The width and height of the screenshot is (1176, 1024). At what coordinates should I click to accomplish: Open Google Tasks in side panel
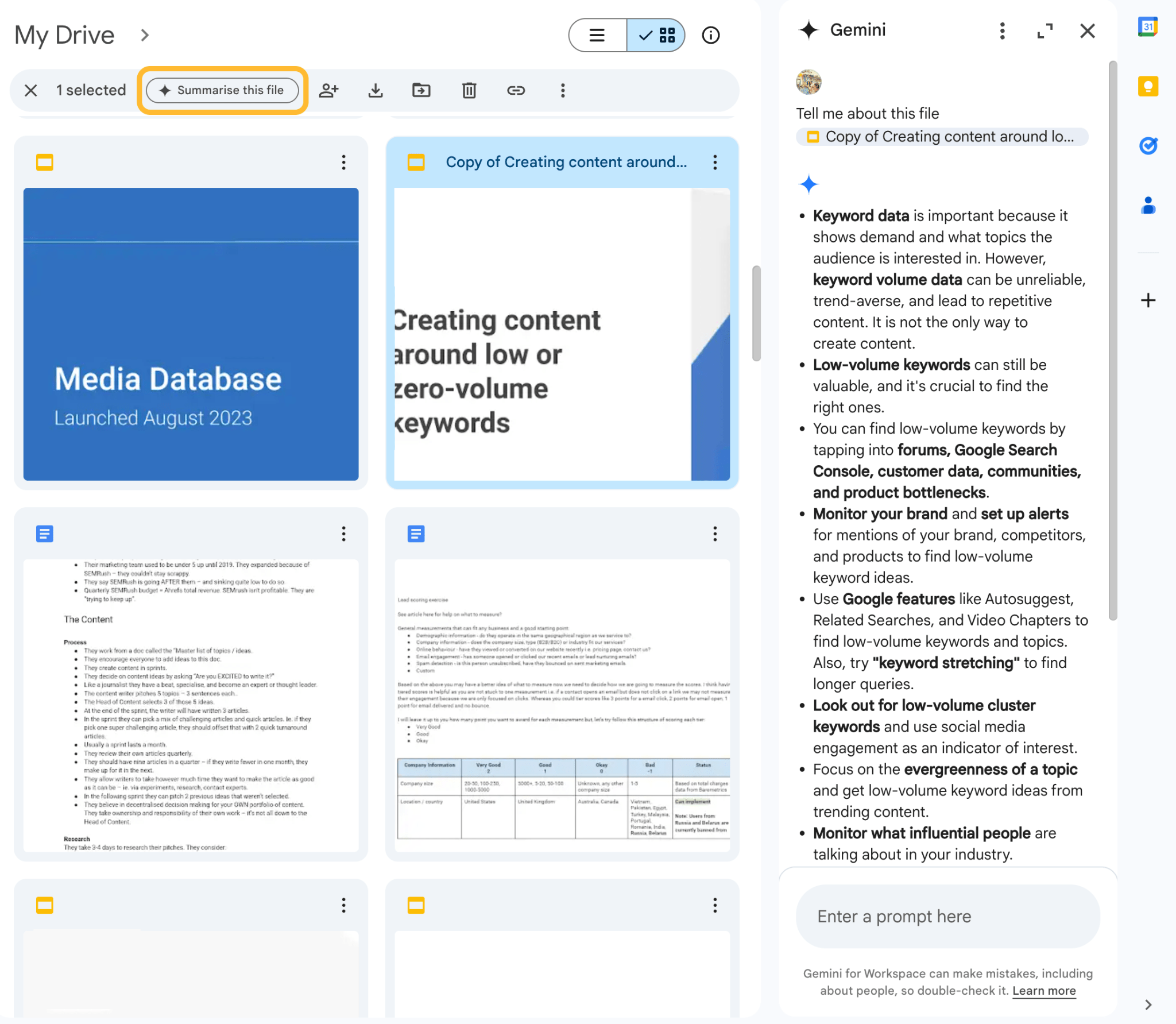[x=1148, y=146]
